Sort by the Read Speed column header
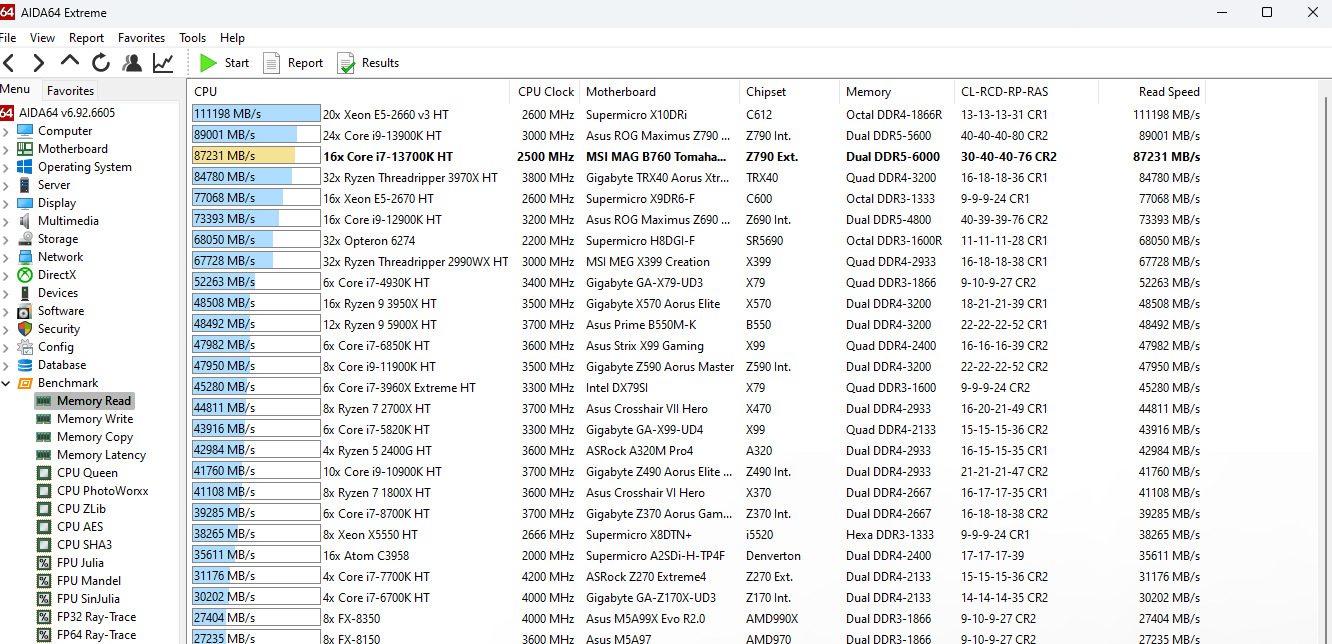Screen dimensions: 1332x644 pos(1168,92)
